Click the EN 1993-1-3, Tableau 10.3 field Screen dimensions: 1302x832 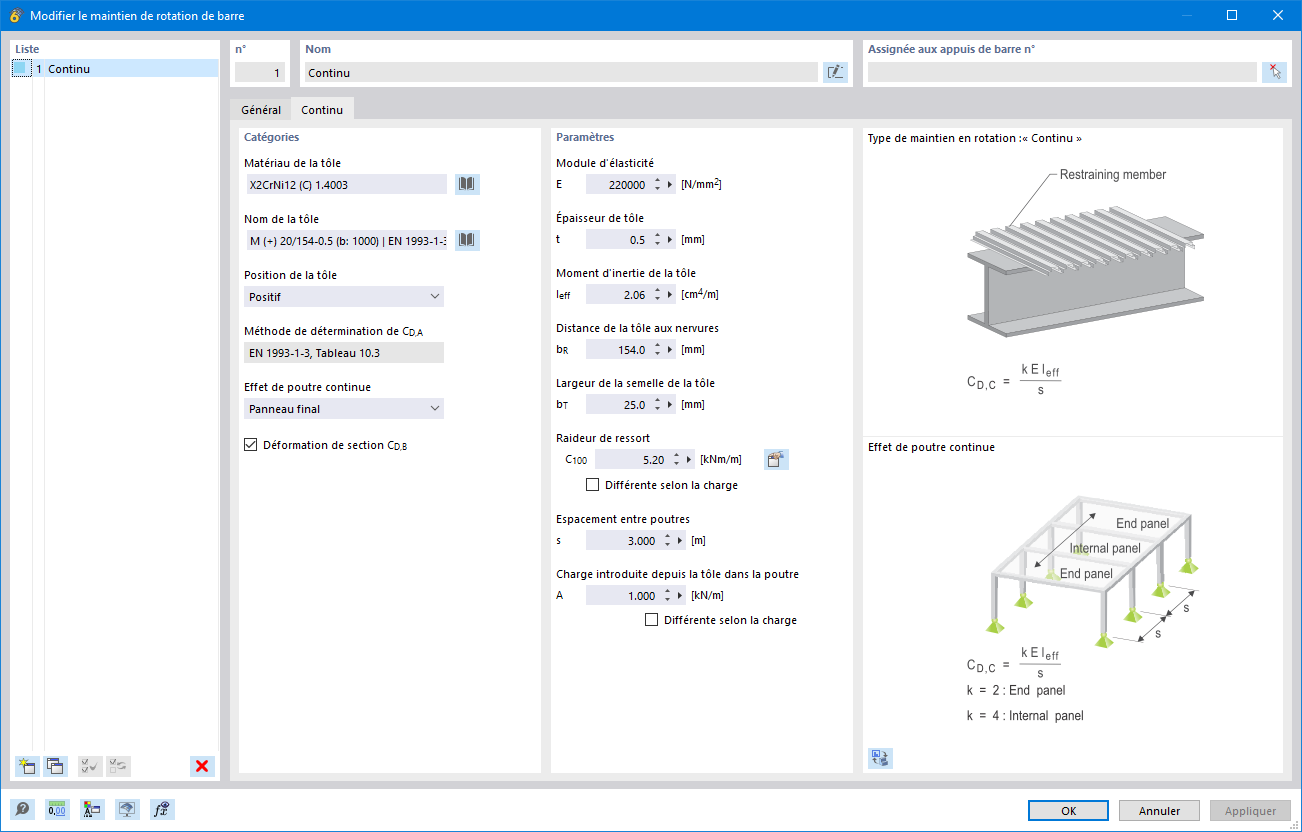344,352
